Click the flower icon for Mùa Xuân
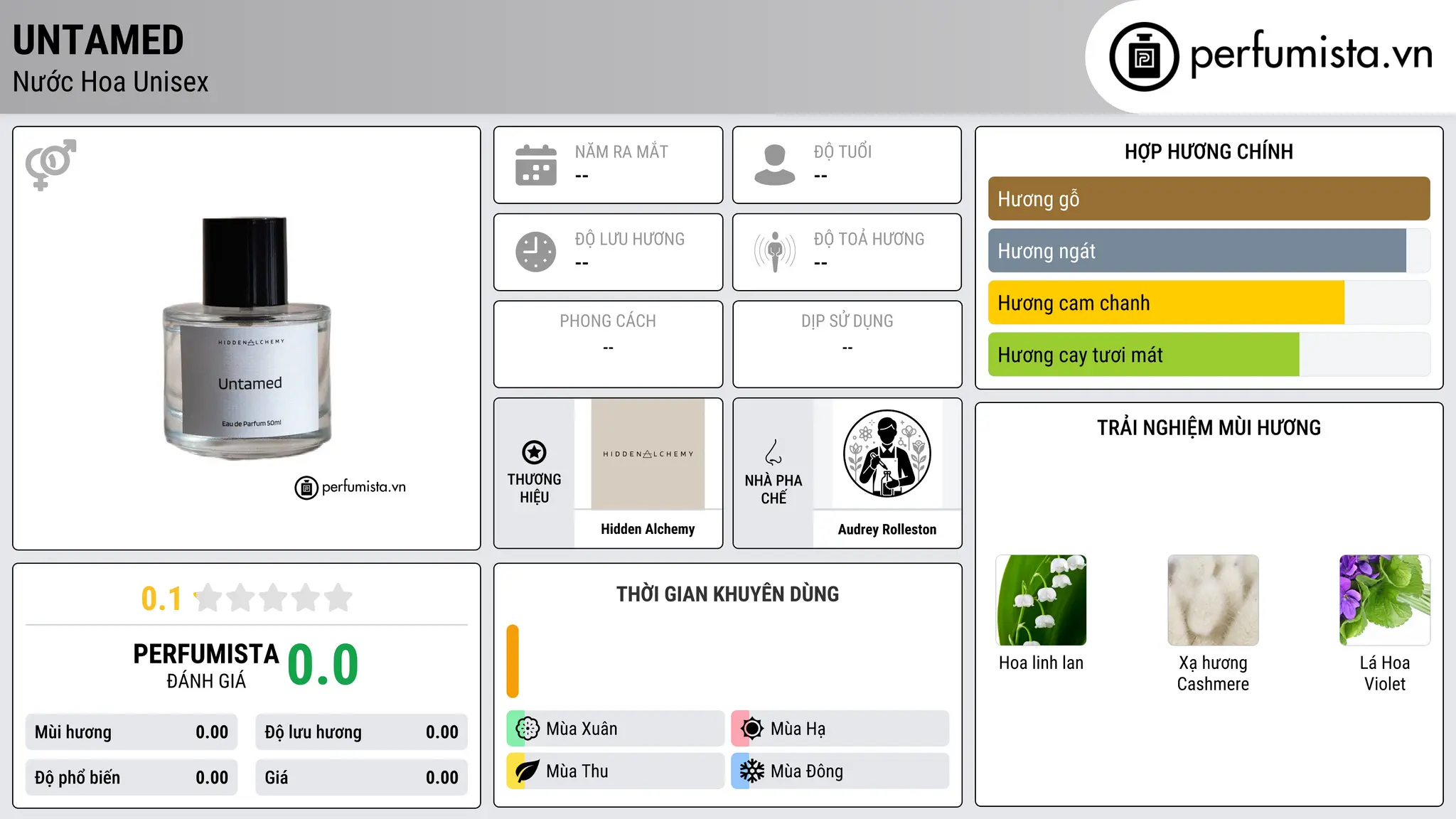Image resolution: width=1456 pixels, height=819 pixels. 528,729
